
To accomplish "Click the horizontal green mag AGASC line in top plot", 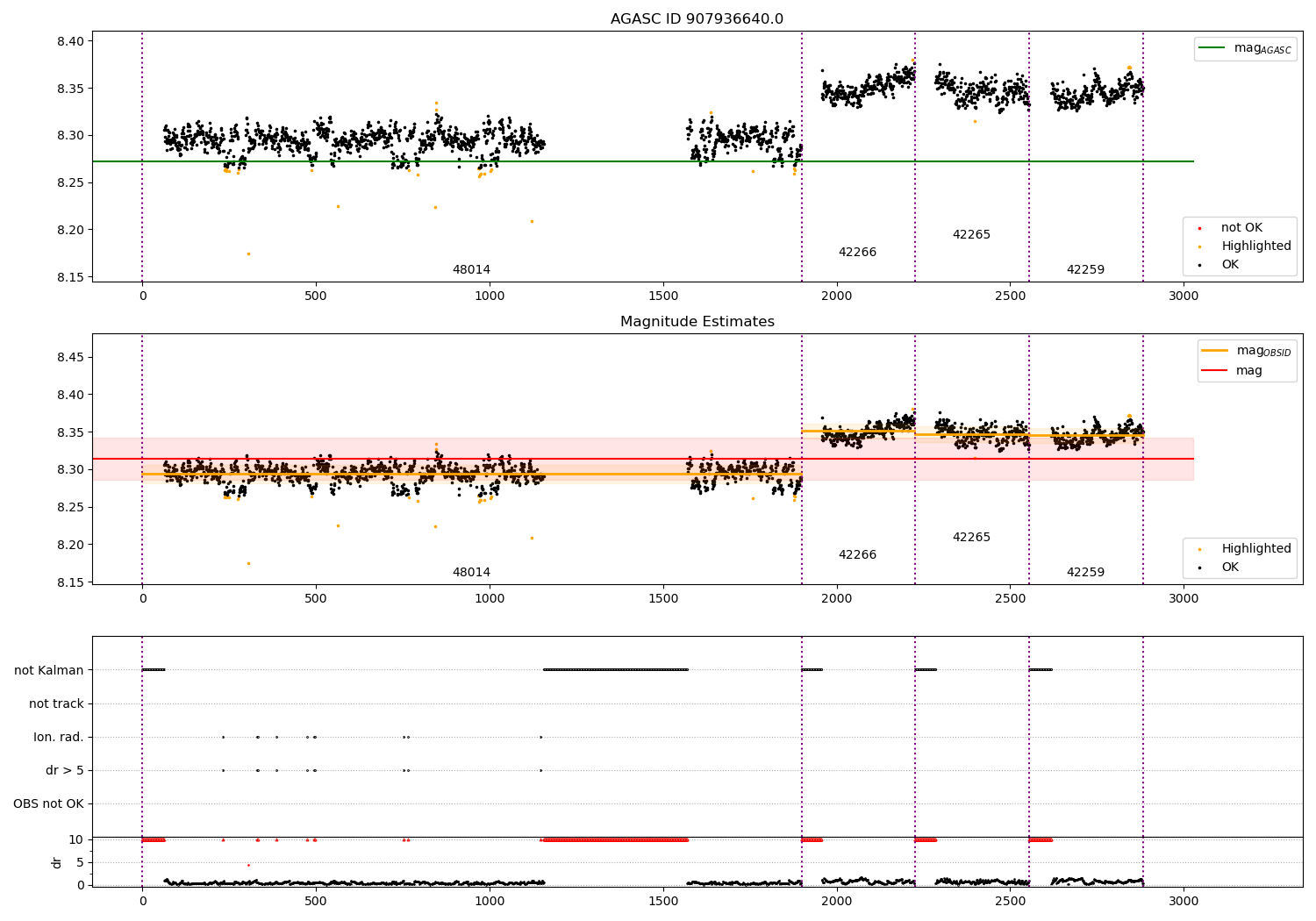I will tap(642, 161).
